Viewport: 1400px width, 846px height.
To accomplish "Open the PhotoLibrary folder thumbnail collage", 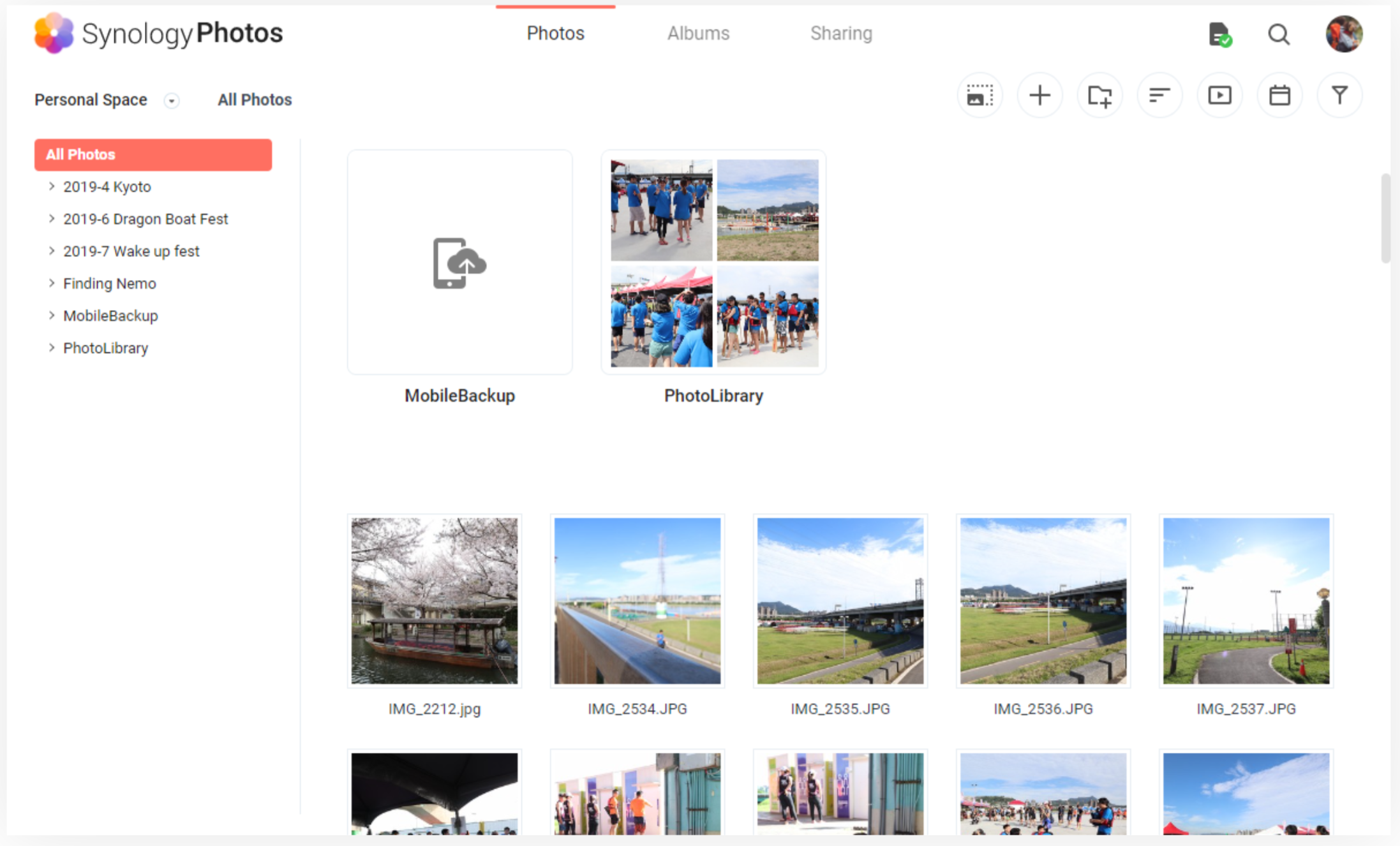I will [714, 263].
